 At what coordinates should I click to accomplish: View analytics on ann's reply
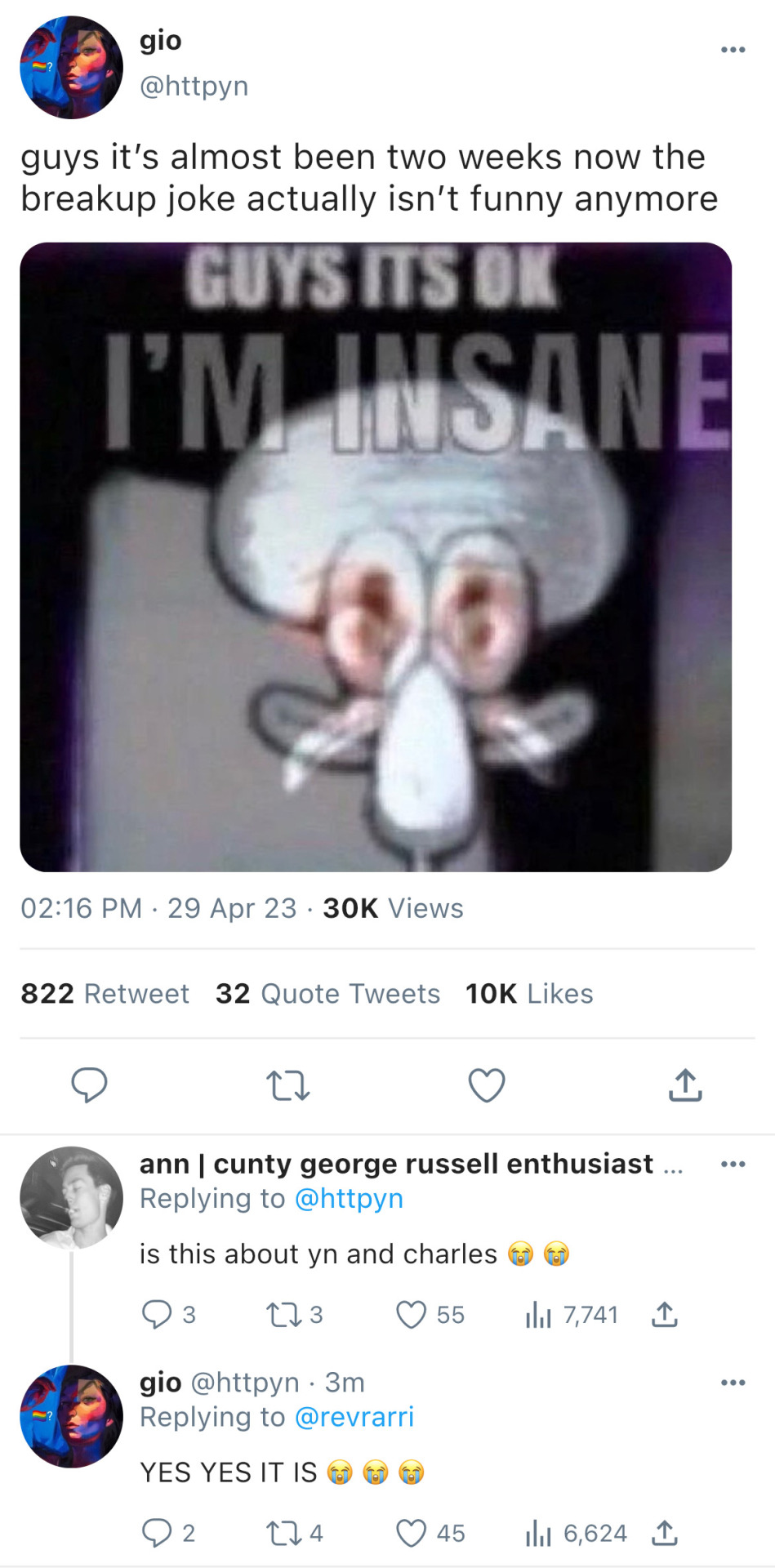pos(539,1314)
